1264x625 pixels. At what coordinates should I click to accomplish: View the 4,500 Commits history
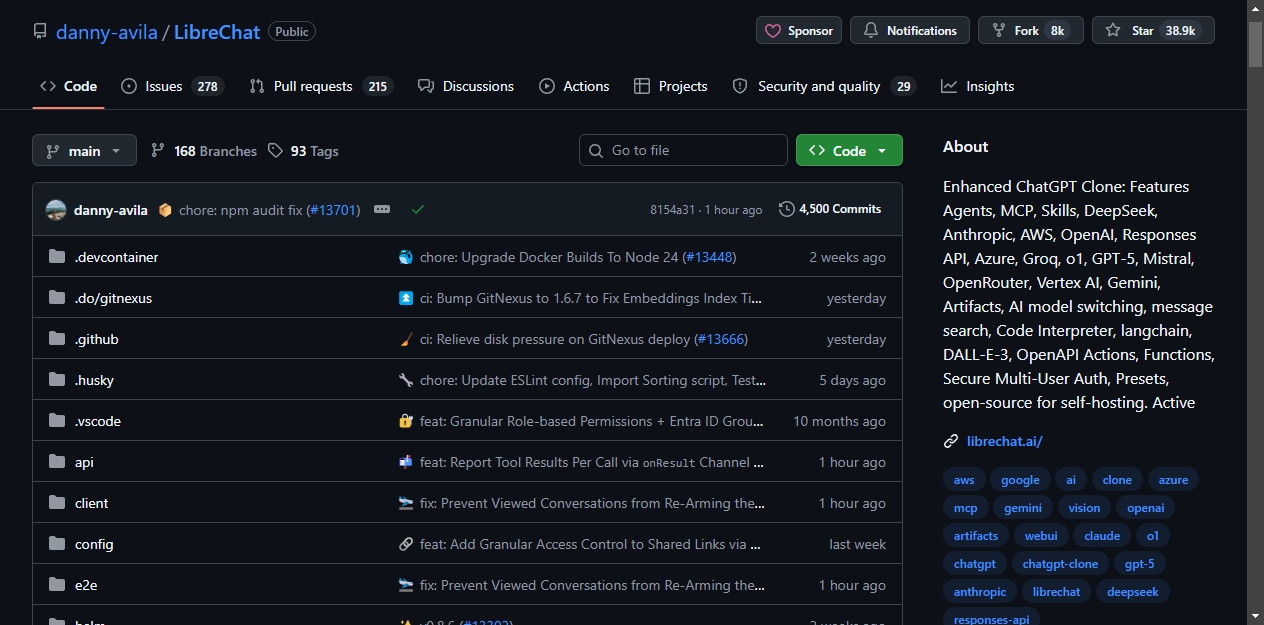tap(830, 209)
